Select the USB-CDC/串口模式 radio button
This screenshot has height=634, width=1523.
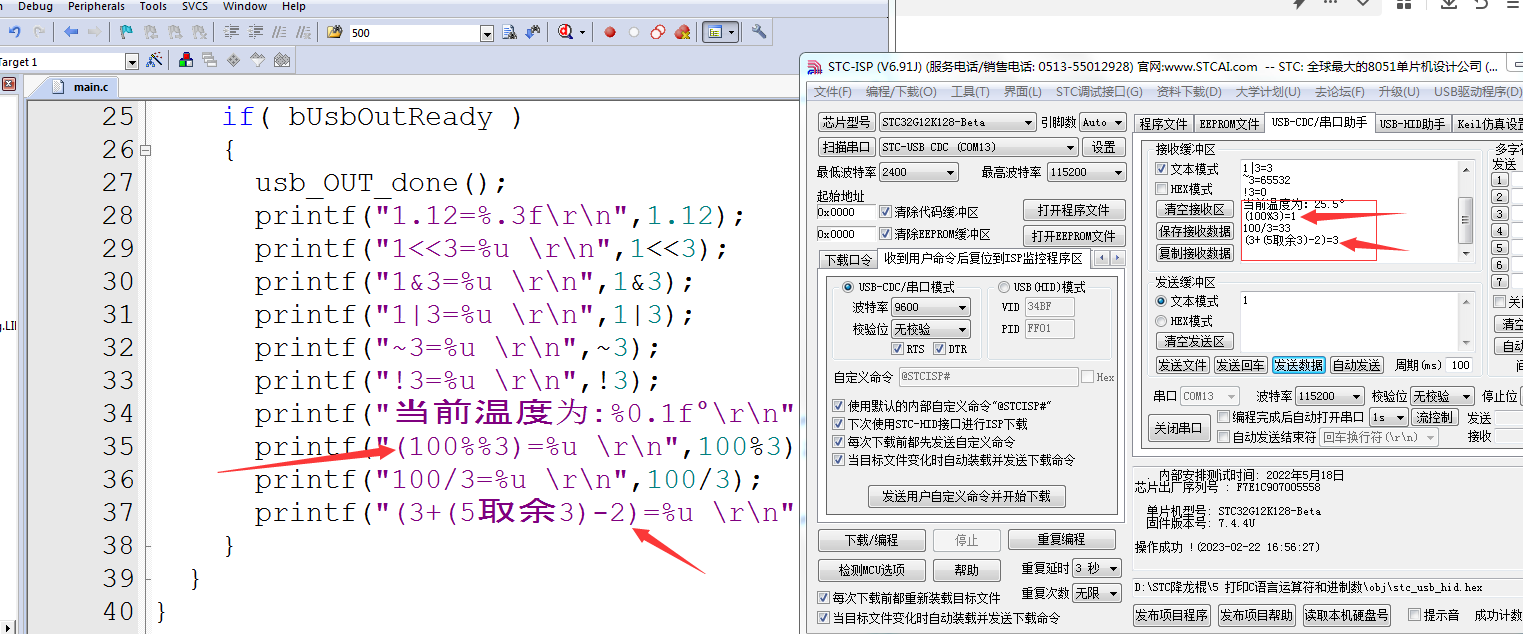(x=848, y=287)
